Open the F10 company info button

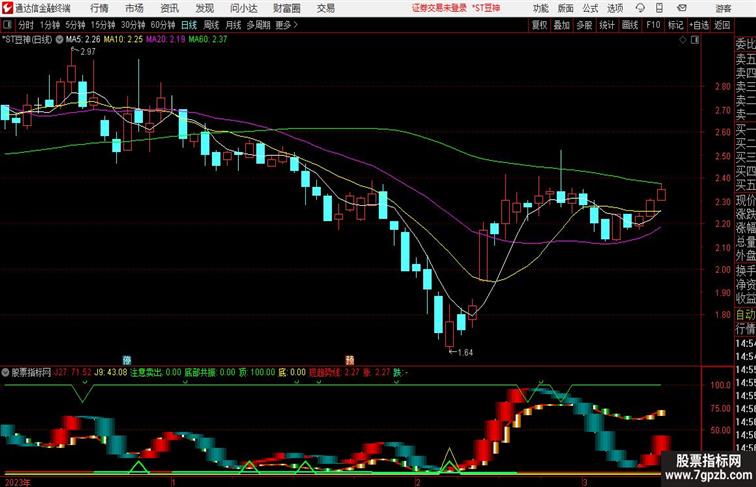click(x=653, y=25)
